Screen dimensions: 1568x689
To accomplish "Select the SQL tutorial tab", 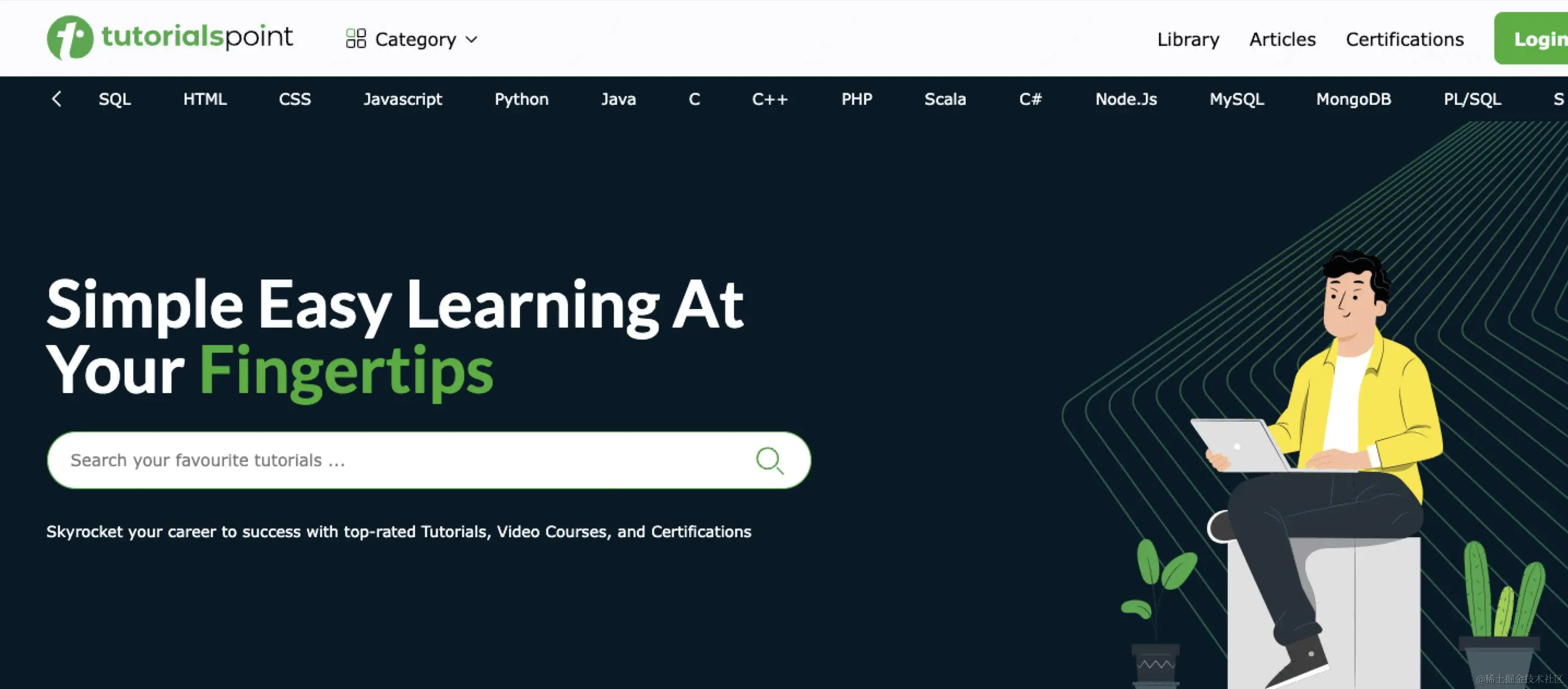I will click(115, 99).
